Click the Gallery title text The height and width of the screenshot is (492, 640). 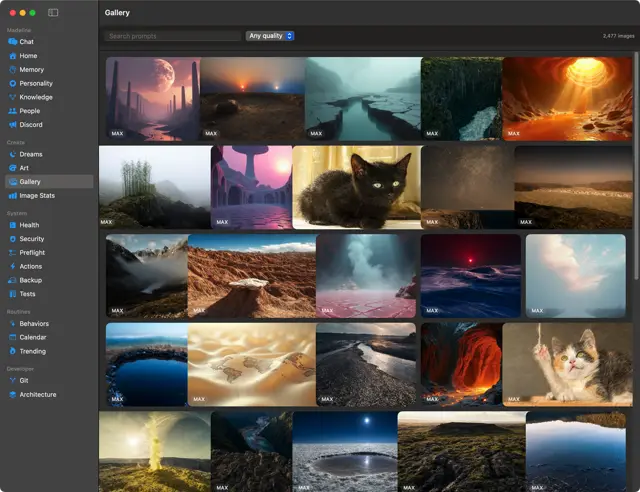(x=117, y=13)
